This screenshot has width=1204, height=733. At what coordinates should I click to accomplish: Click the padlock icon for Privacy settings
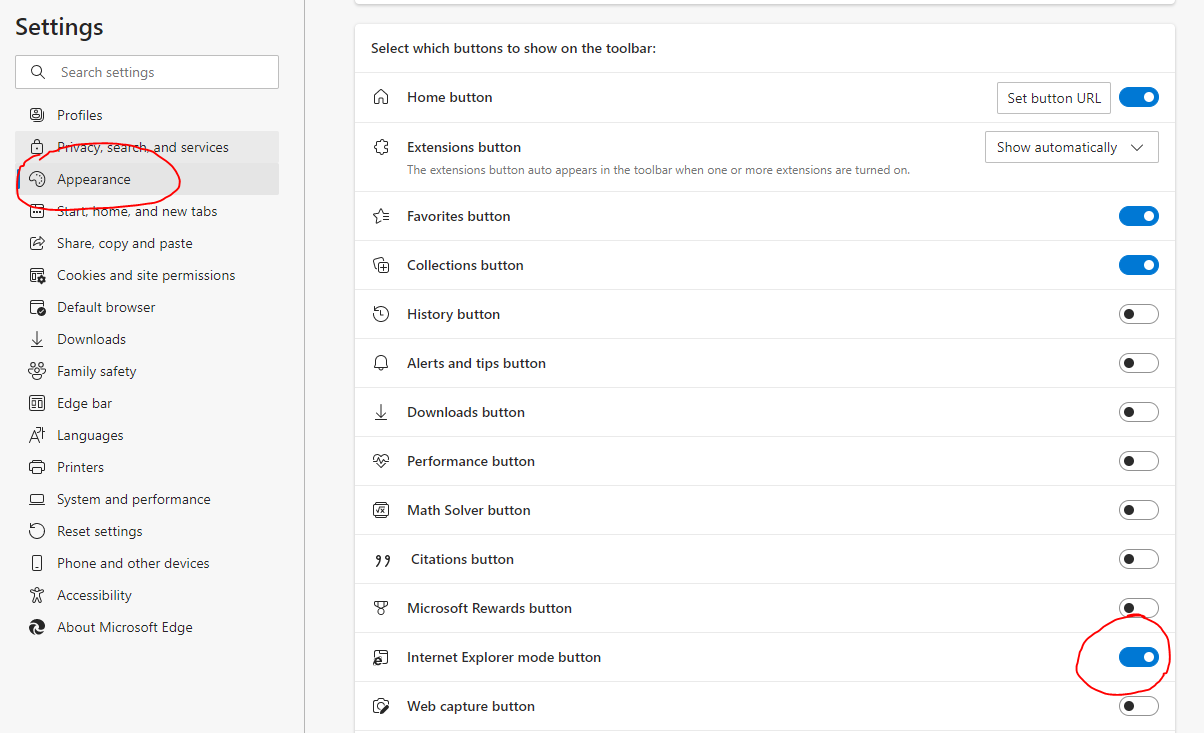[x=37, y=147]
